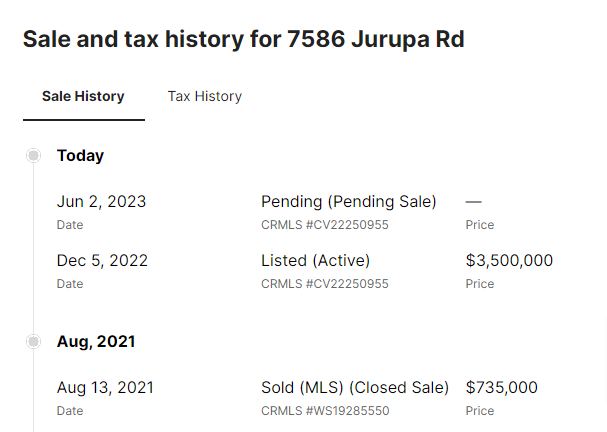Click the Jun 2, 2023 date entry
607x432 pixels.
tap(101, 201)
